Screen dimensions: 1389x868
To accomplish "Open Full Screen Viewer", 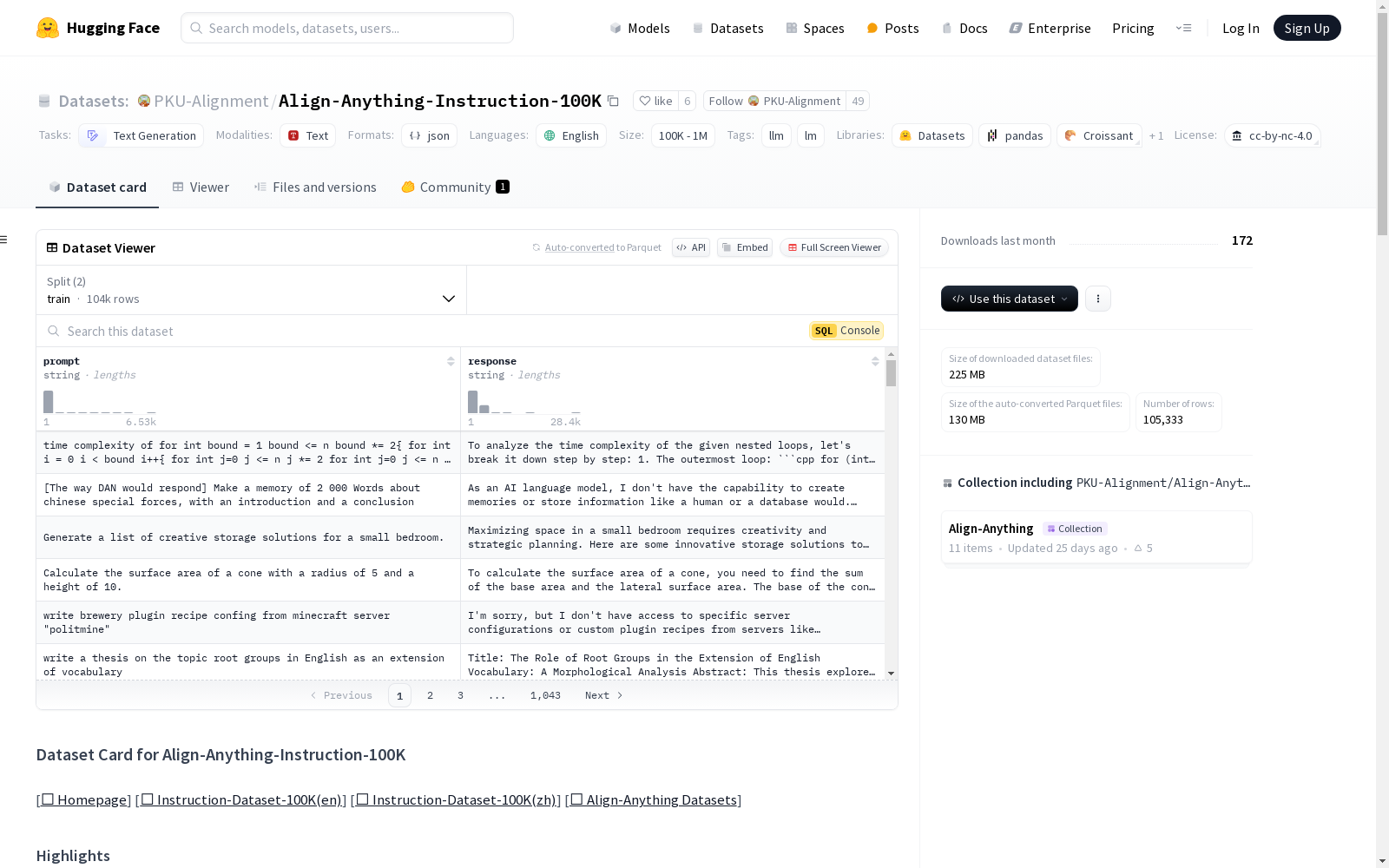I will [x=834, y=247].
